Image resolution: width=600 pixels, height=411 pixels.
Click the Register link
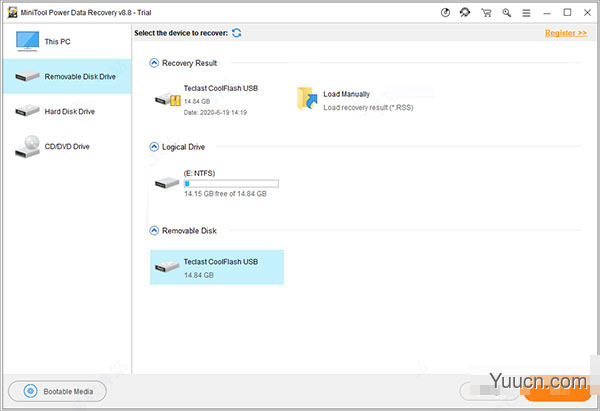(566, 33)
